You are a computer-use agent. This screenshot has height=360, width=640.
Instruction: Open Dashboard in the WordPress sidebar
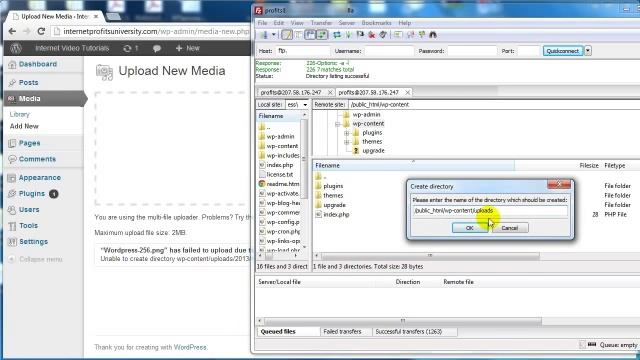38,64
